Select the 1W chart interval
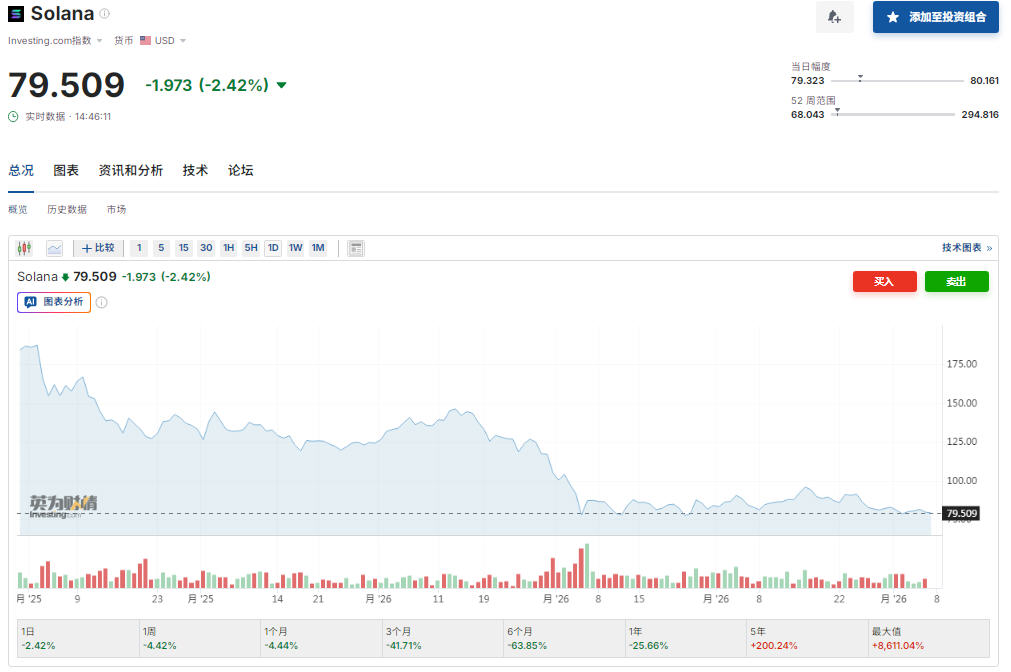This screenshot has height=672, width=1011. coord(295,248)
